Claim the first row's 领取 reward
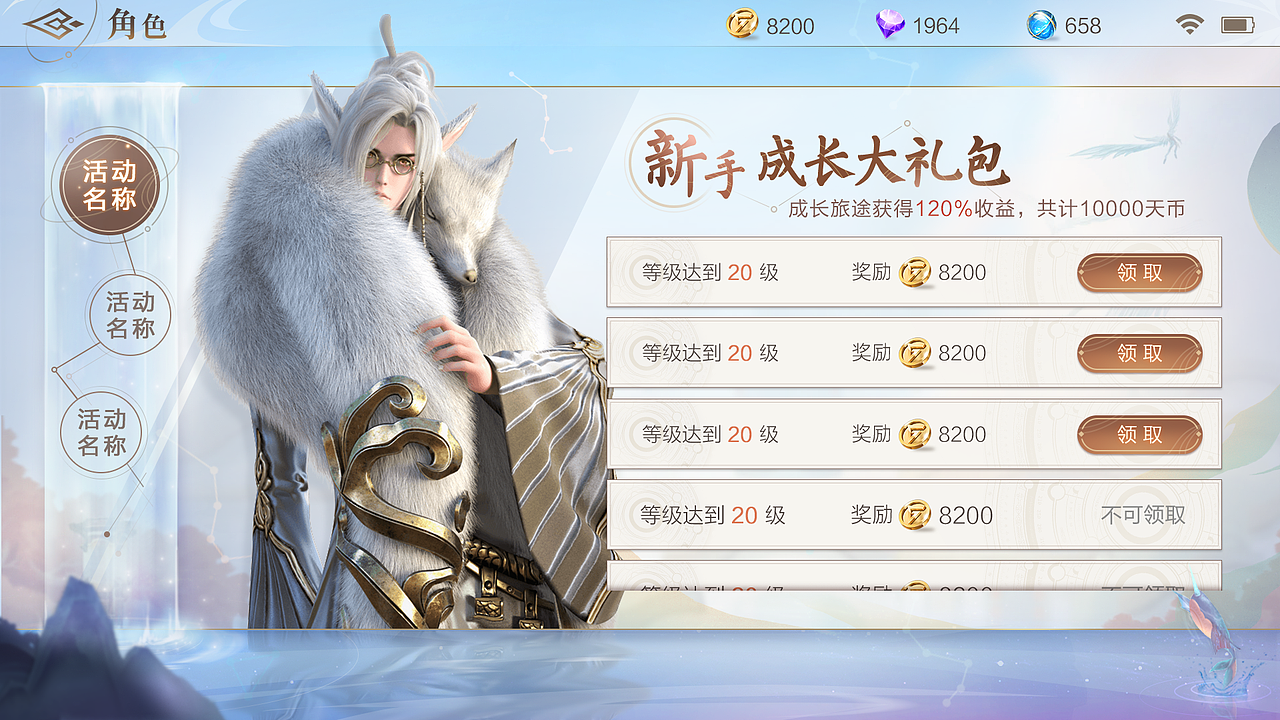This screenshot has height=720, width=1280. 1140,272
